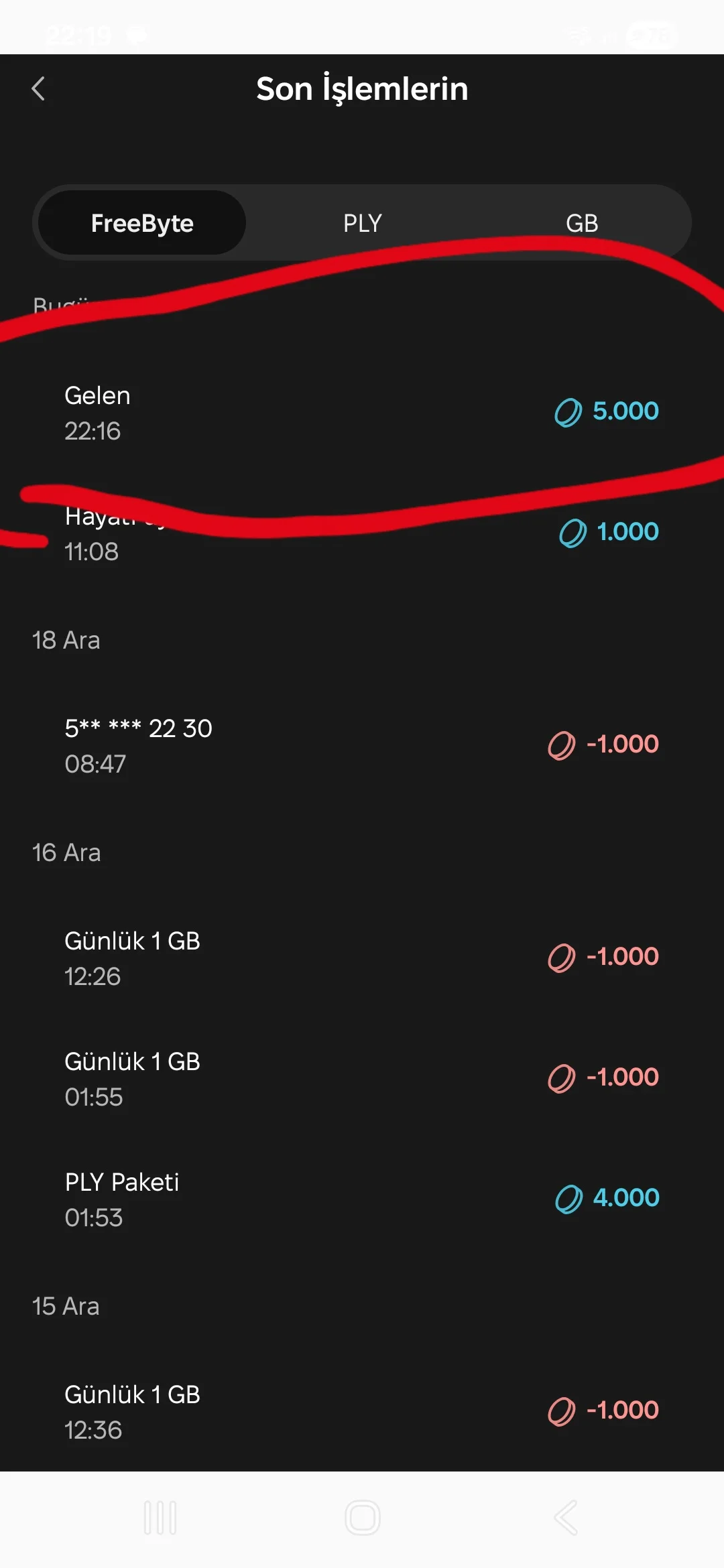Screen dimensions: 724x1568
Task: Tap the coin icon beside 4.000
Action: (568, 1199)
